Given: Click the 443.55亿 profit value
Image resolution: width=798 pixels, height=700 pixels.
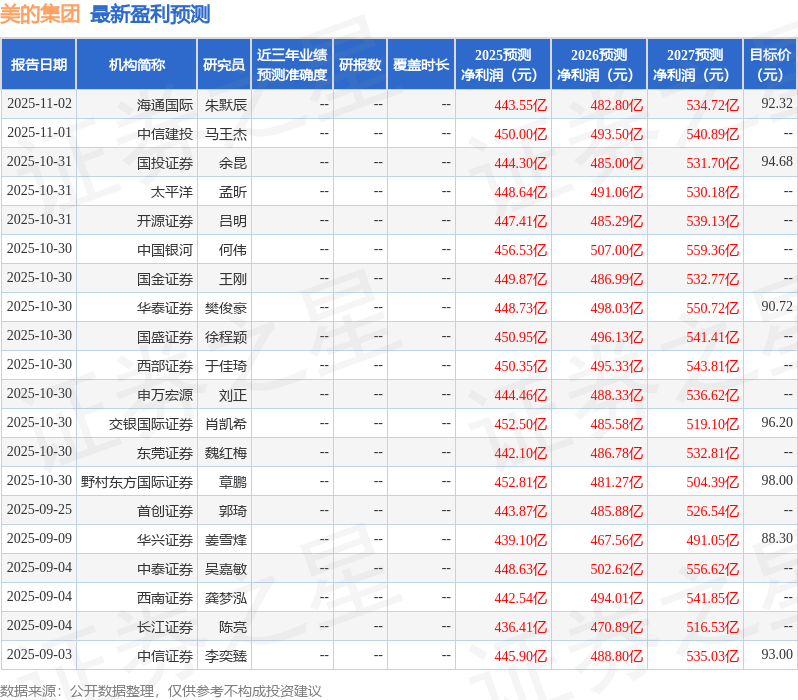Looking at the screenshot, I should coord(521,105).
